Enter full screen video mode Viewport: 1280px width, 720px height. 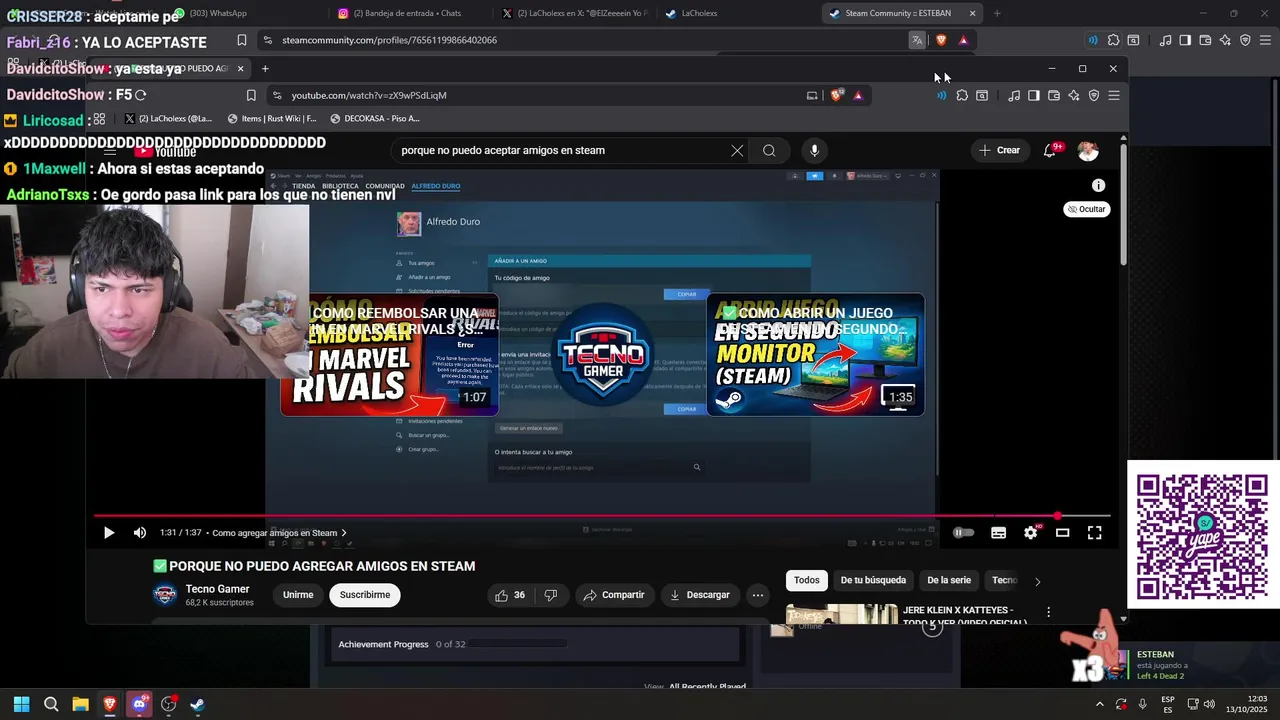point(1095,533)
